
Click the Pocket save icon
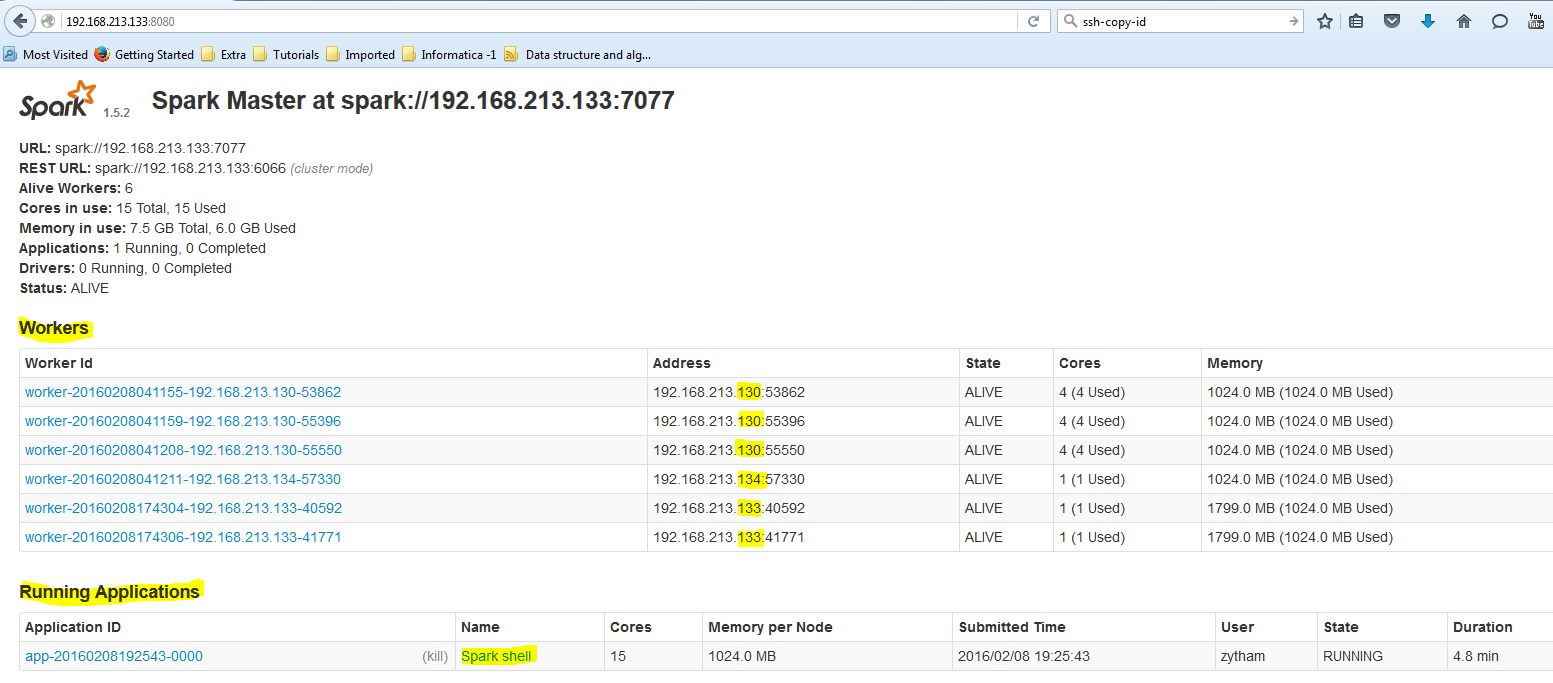coord(1392,20)
